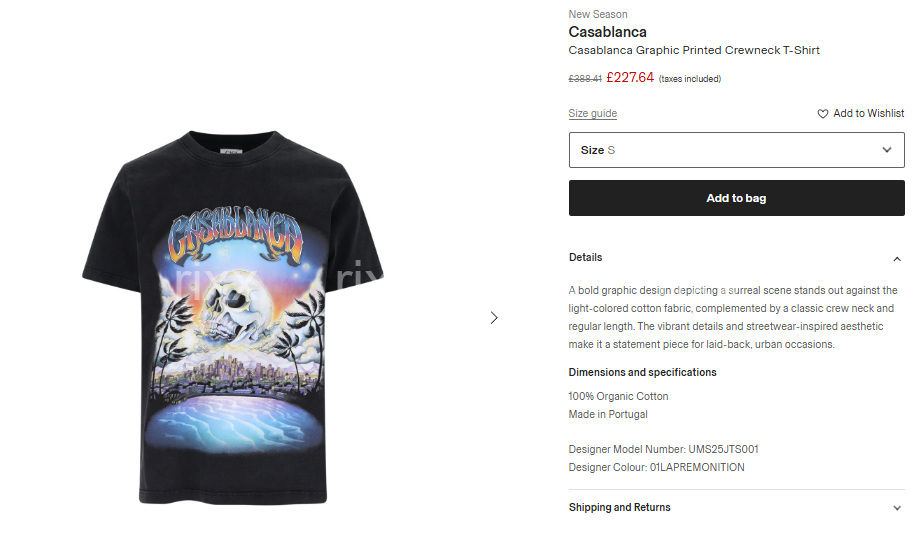The image size is (915, 550).
Task: Open the Casablanca brand name link
Action: pos(607,32)
